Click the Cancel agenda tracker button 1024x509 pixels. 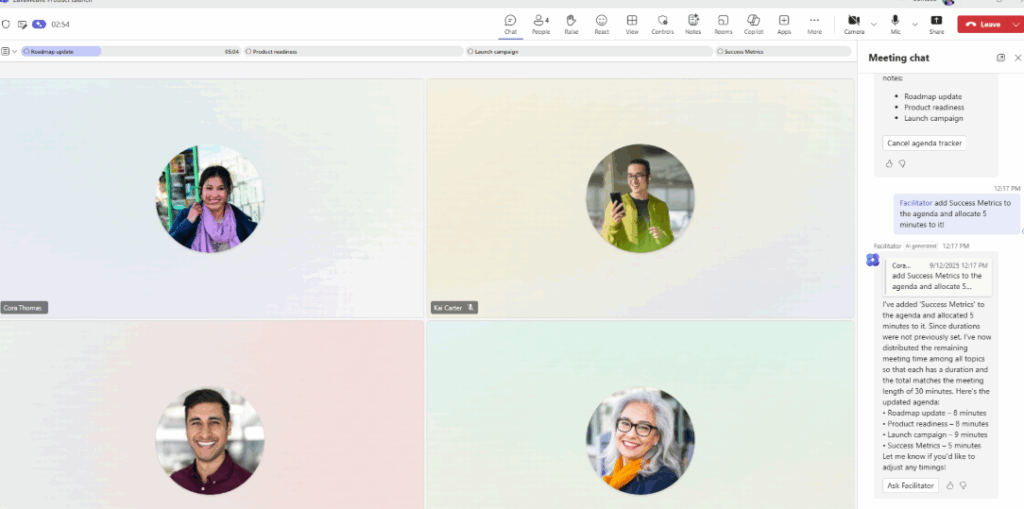pos(924,143)
